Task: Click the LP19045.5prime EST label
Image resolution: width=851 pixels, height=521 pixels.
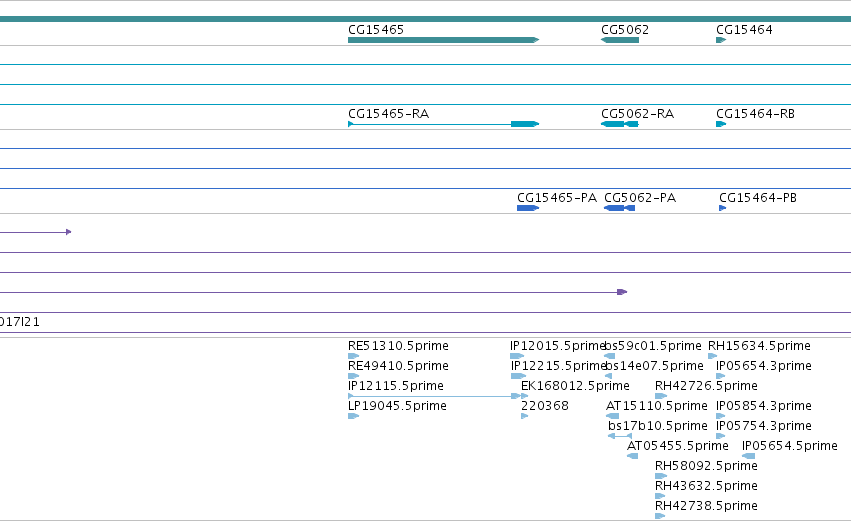Action: [397, 406]
